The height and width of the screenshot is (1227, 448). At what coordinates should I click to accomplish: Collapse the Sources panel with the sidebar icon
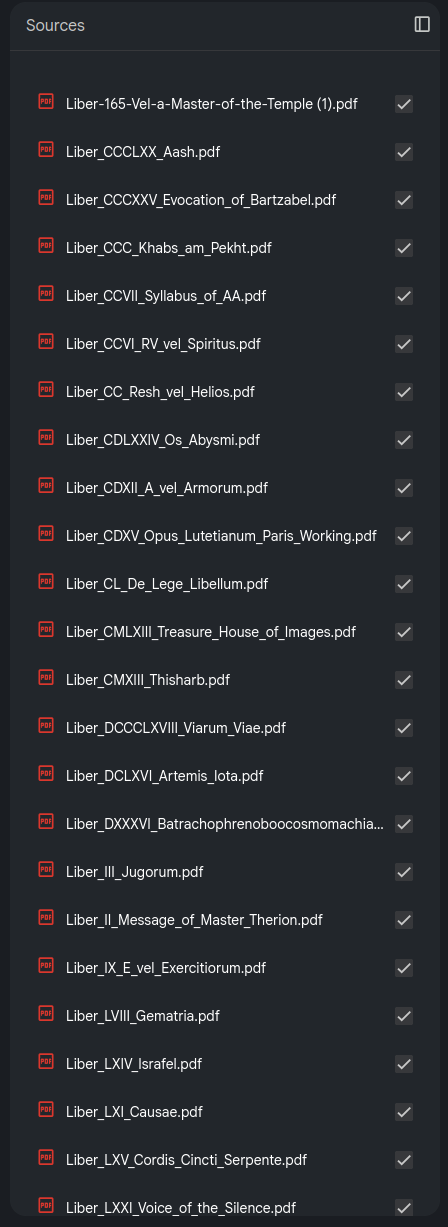tap(422, 24)
